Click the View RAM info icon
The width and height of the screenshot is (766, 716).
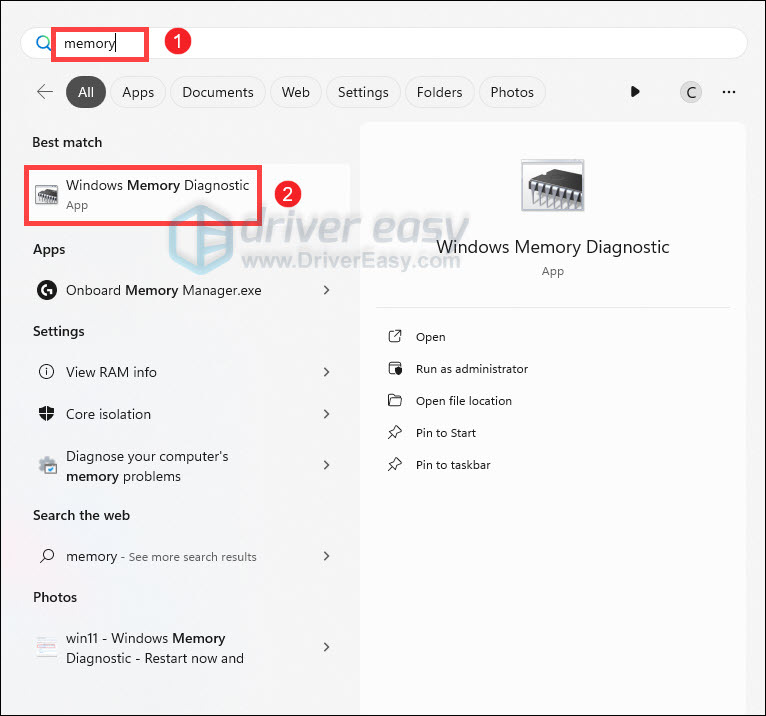pos(46,372)
